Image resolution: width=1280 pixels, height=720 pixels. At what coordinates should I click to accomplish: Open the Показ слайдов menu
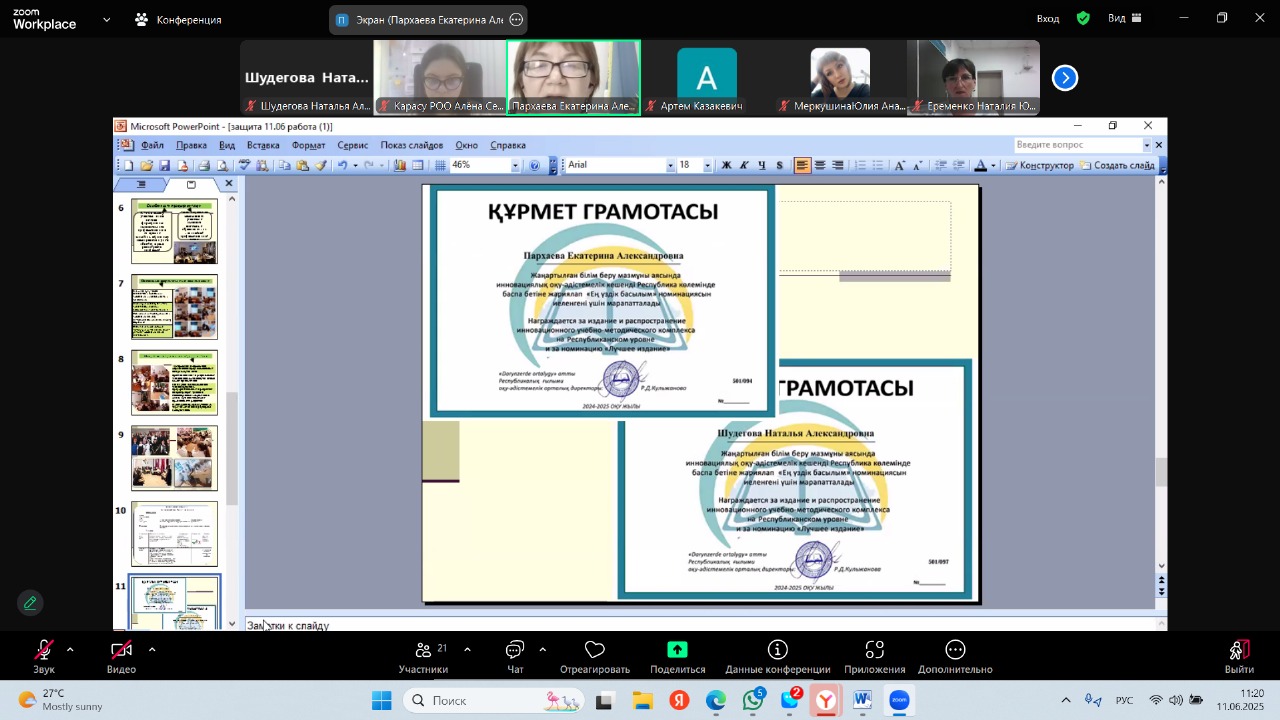point(411,145)
